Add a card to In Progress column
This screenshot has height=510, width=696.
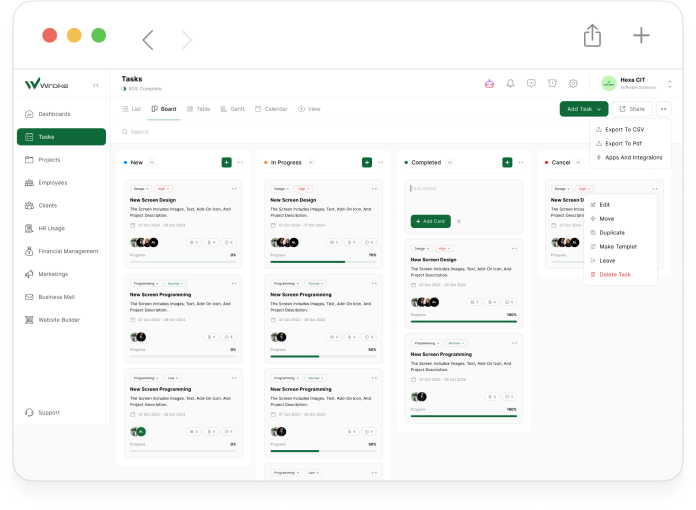(367, 162)
